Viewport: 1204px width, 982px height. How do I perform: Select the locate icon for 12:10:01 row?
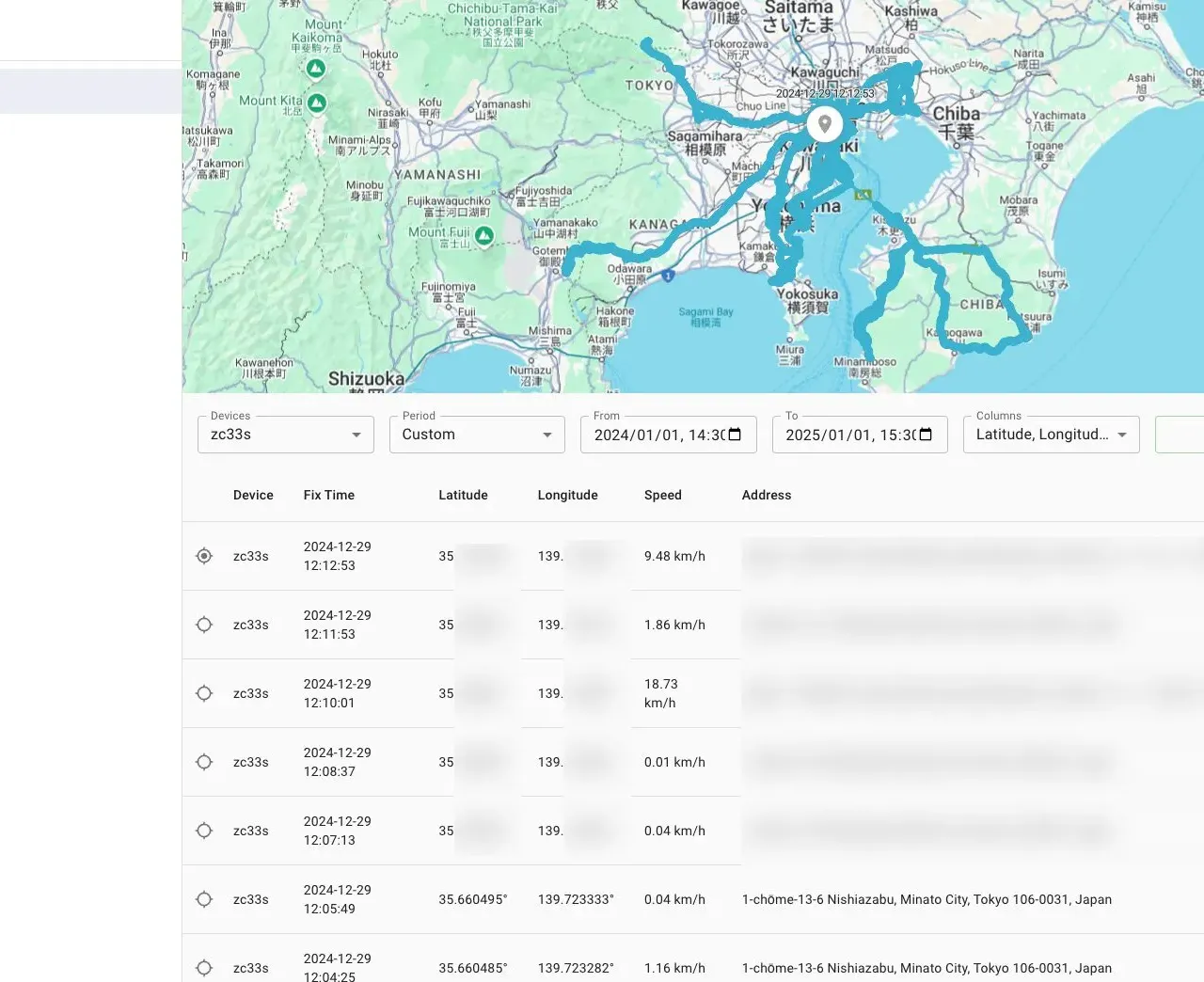(x=204, y=693)
